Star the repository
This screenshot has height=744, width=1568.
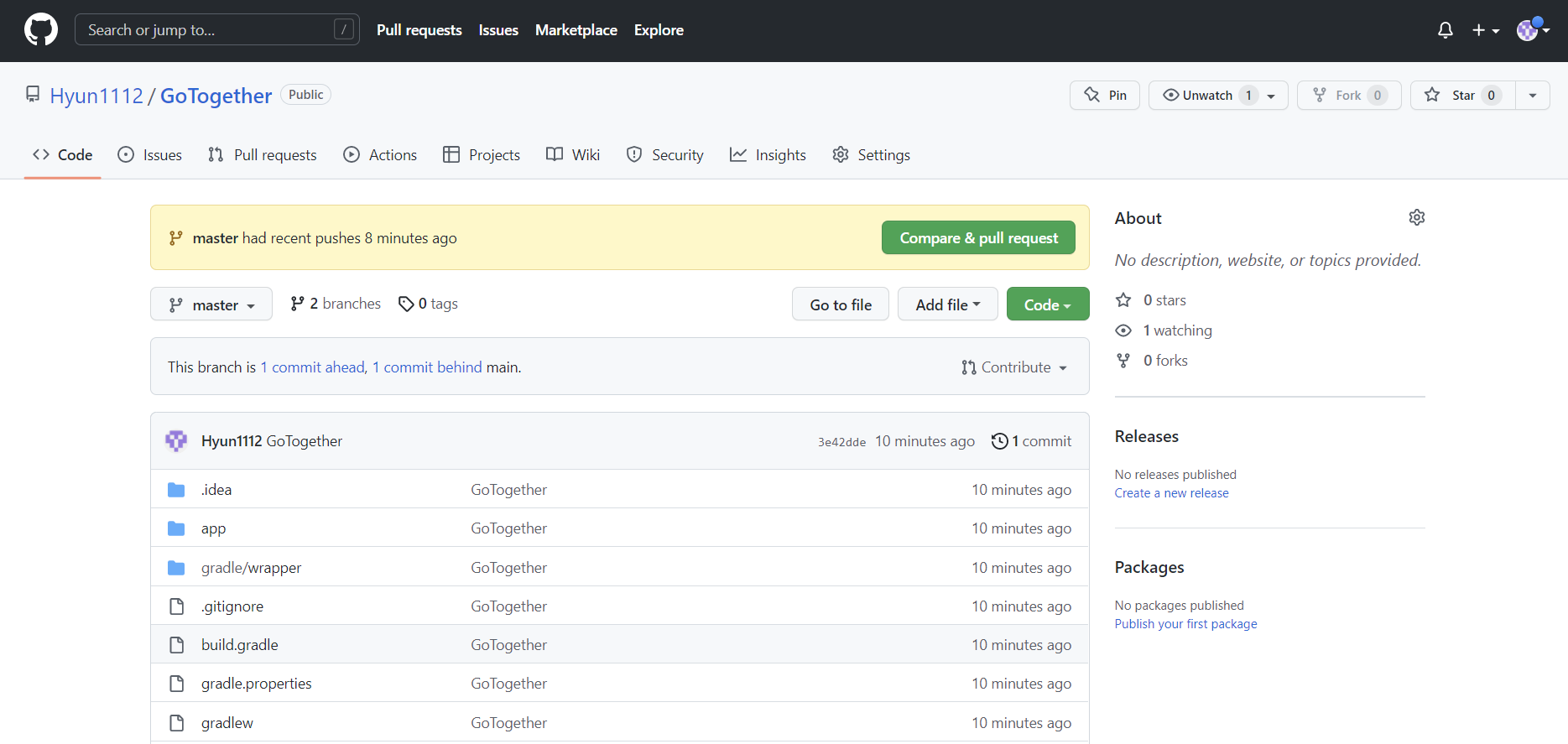pos(1463,96)
